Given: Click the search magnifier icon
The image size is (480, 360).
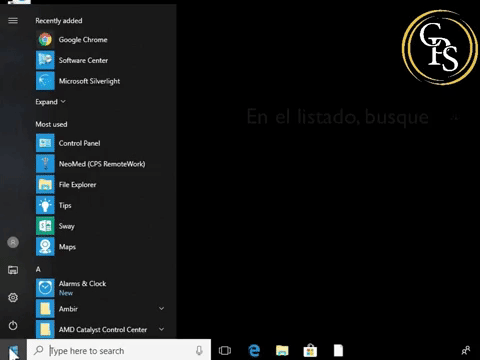Looking at the screenshot, I should pos(39,350).
